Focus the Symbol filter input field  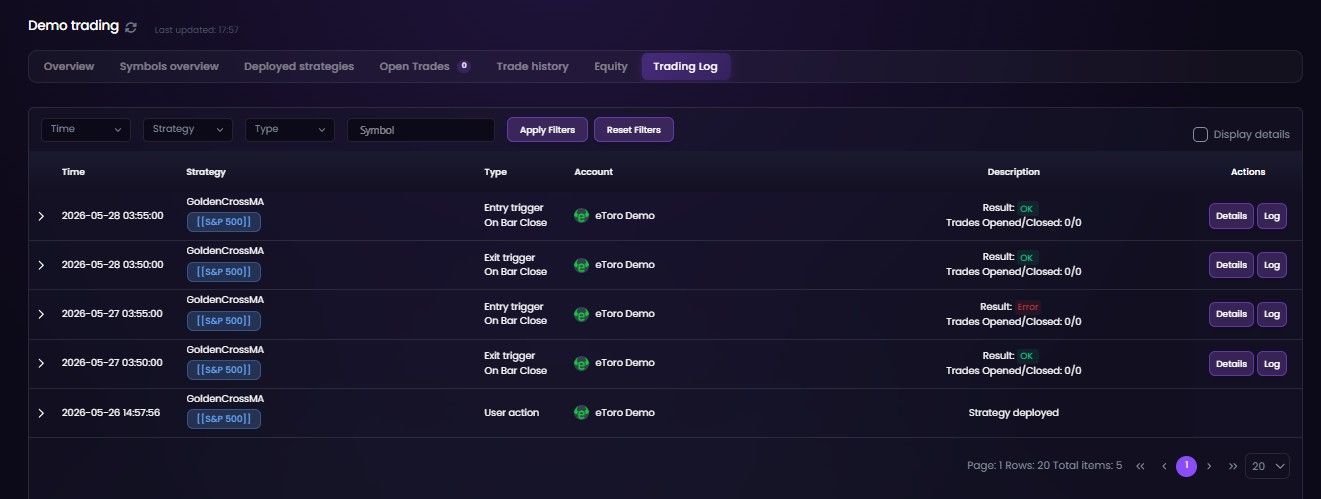[x=421, y=130]
